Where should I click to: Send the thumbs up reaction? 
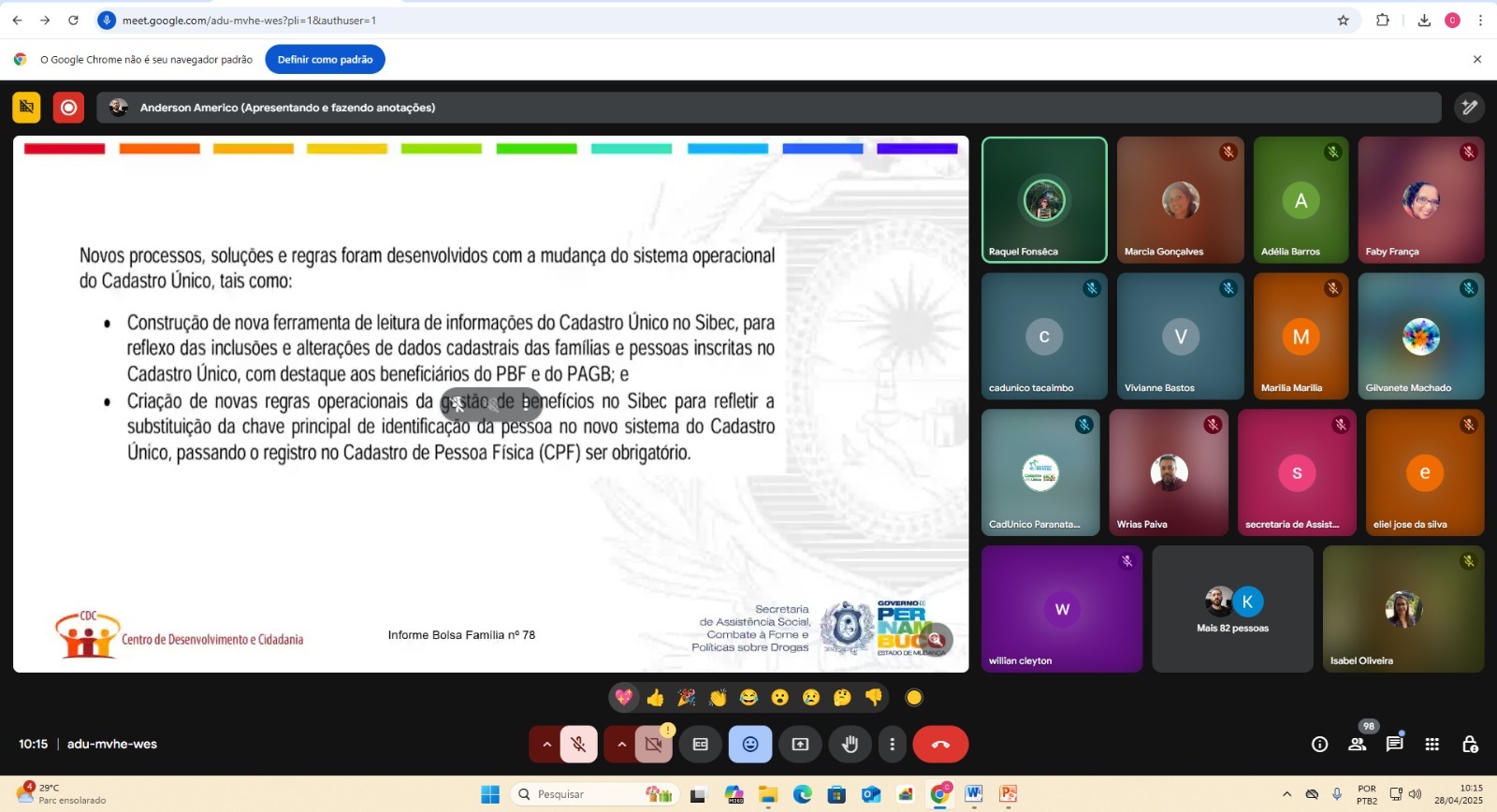[x=655, y=698]
